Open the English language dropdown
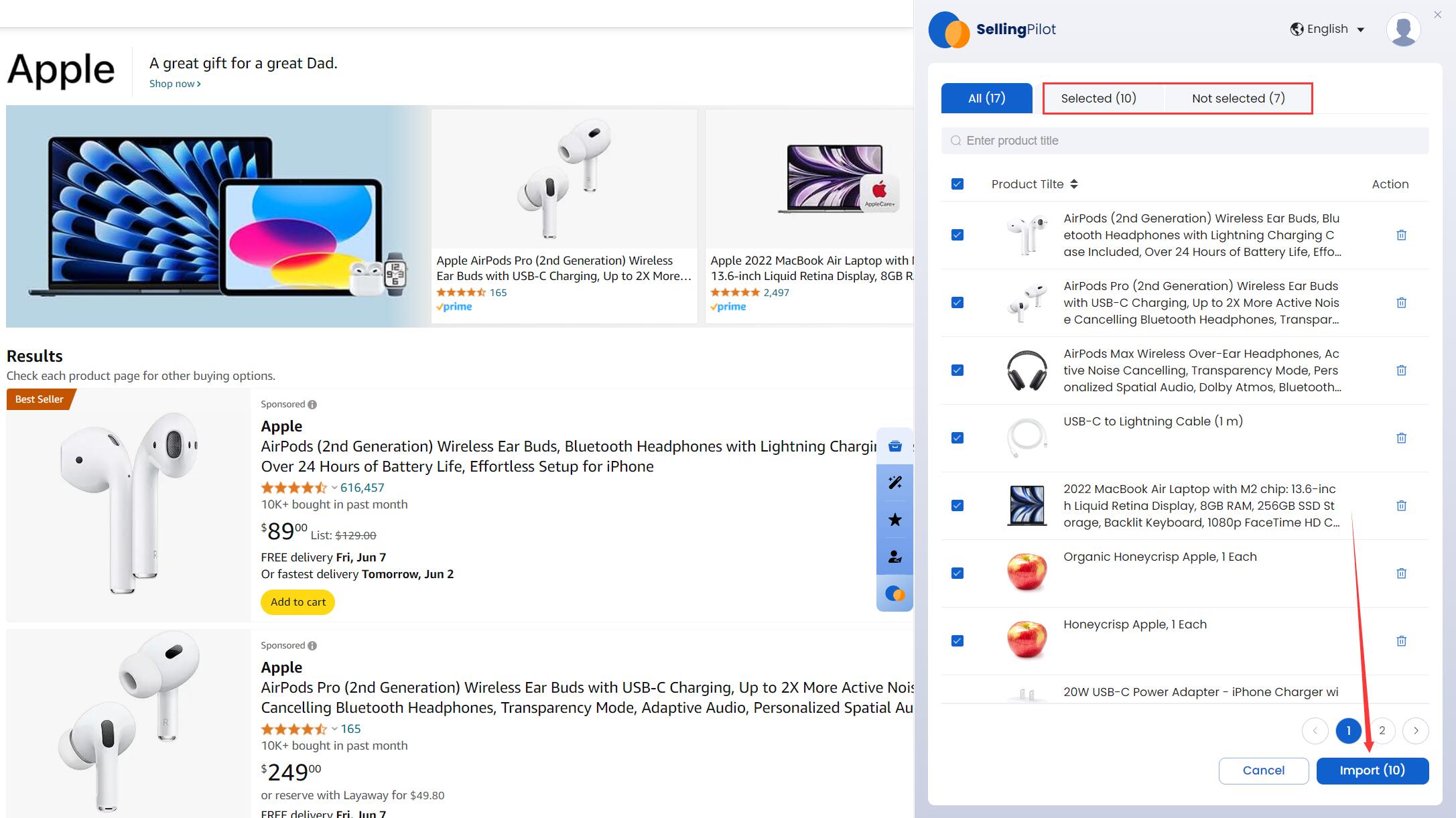The height and width of the screenshot is (818, 1456). point(1328,29)
